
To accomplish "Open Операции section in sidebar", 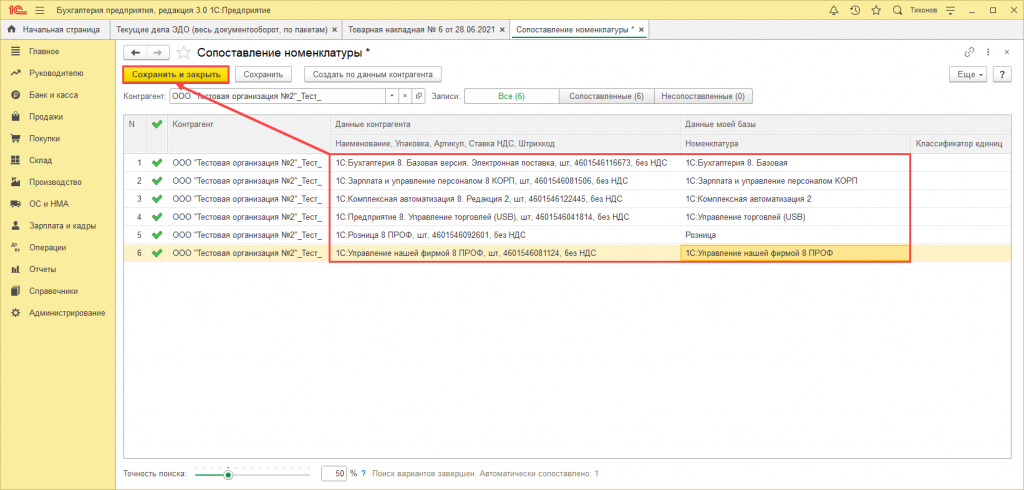I will coord(47,248).
